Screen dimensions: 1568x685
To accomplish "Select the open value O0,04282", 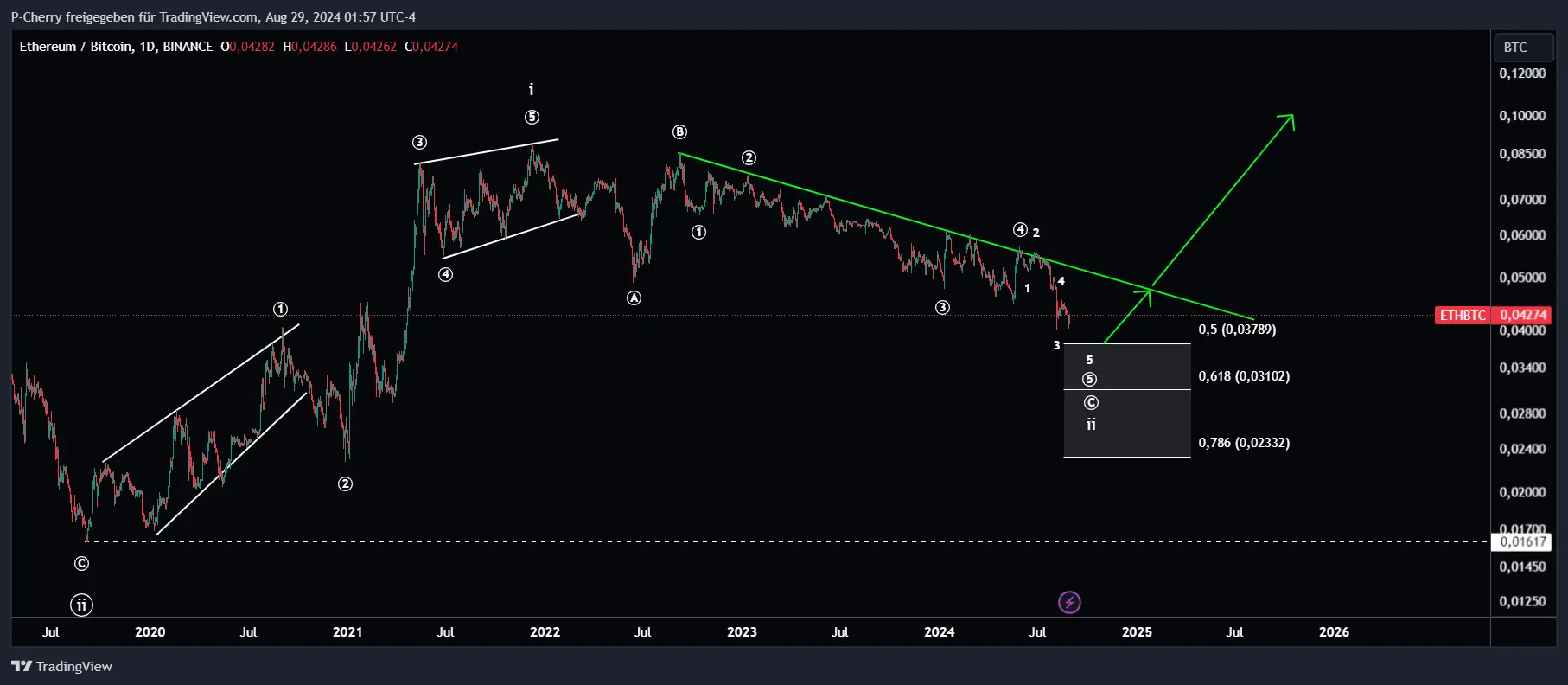I will point(247,47).
